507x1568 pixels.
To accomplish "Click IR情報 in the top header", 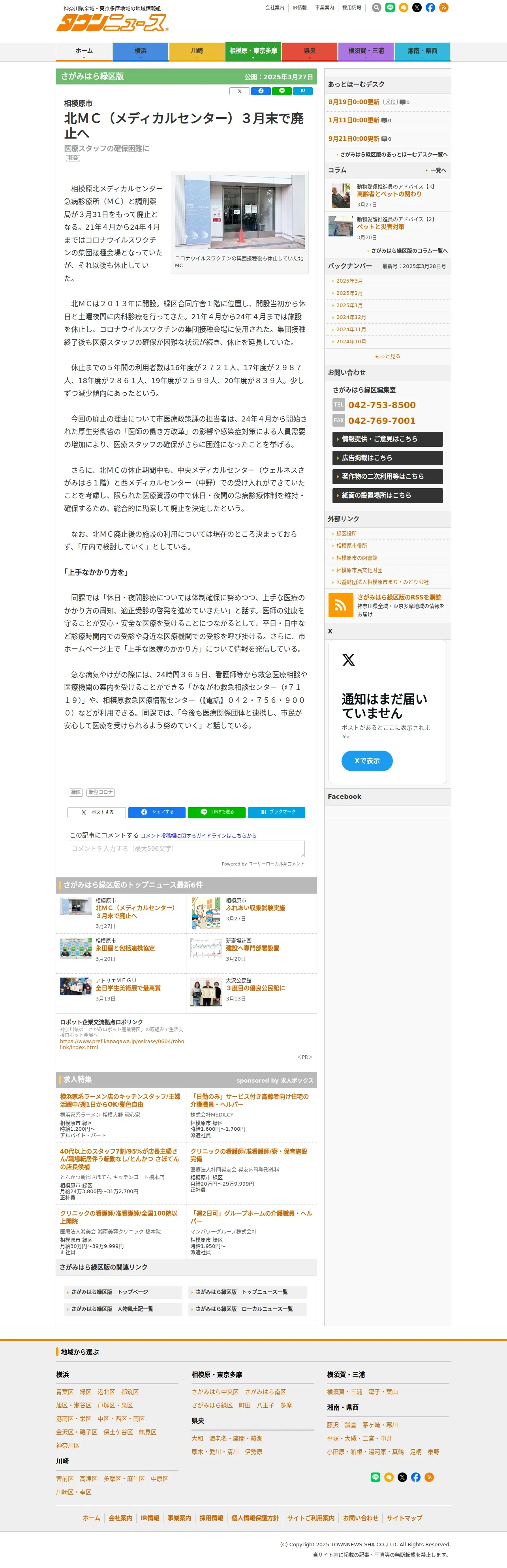I will pos(299,8).
